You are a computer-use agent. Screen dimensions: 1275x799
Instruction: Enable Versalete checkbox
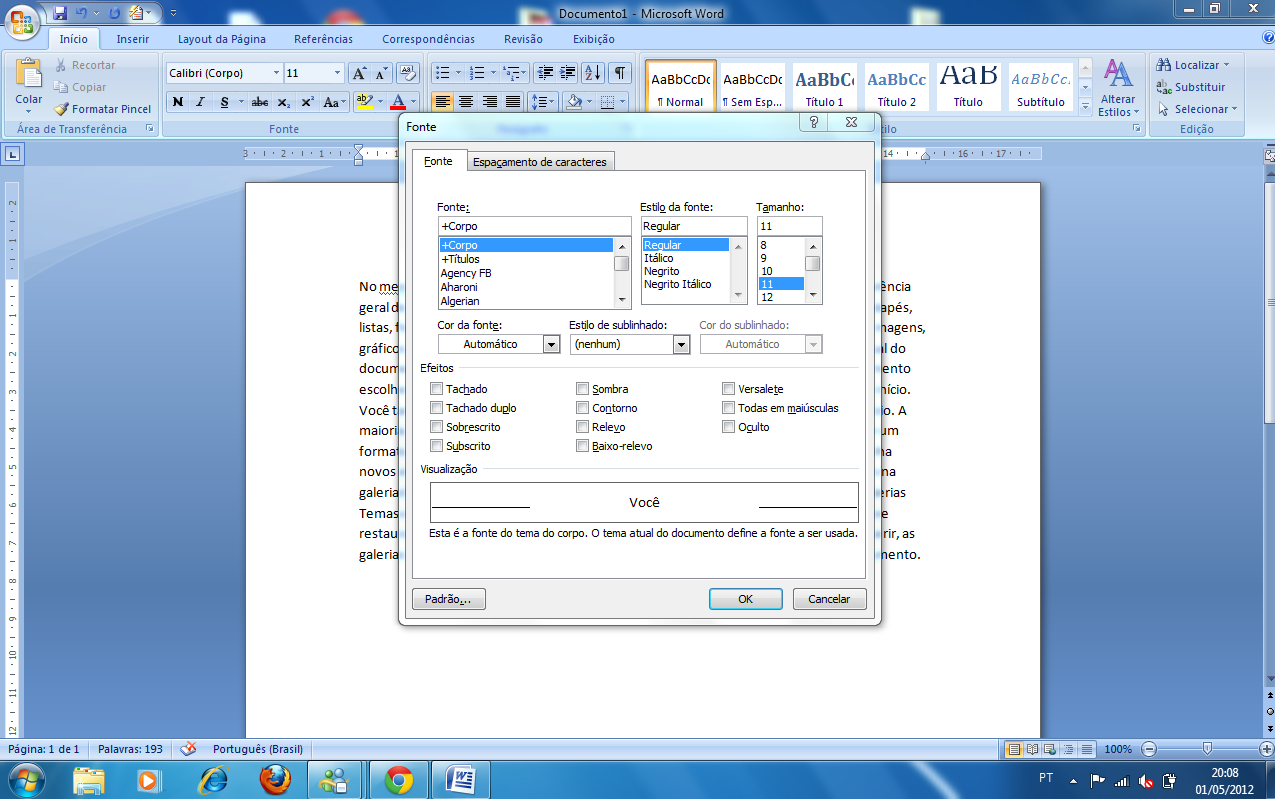click(728, 389)
